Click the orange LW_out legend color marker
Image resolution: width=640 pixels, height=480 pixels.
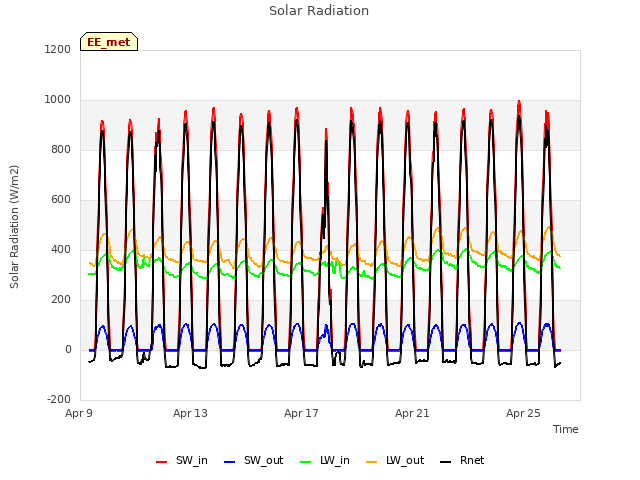[371, 462]
